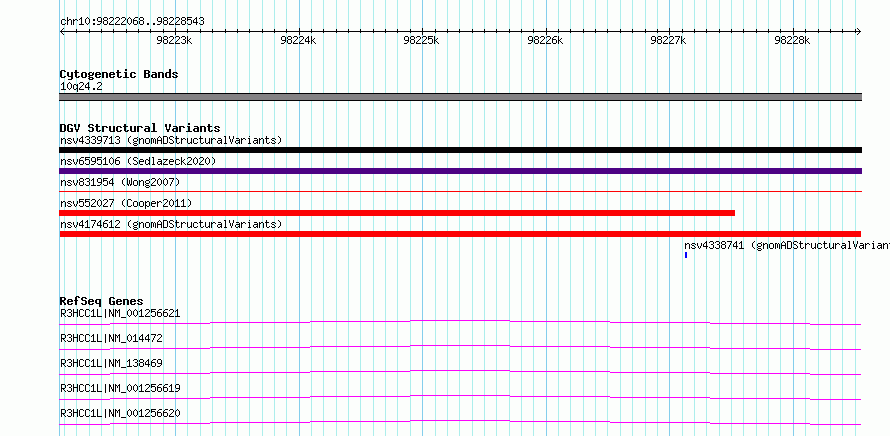Click the 98227k ruler tick label
Screen dimensions: 890x436
[669, 40]
